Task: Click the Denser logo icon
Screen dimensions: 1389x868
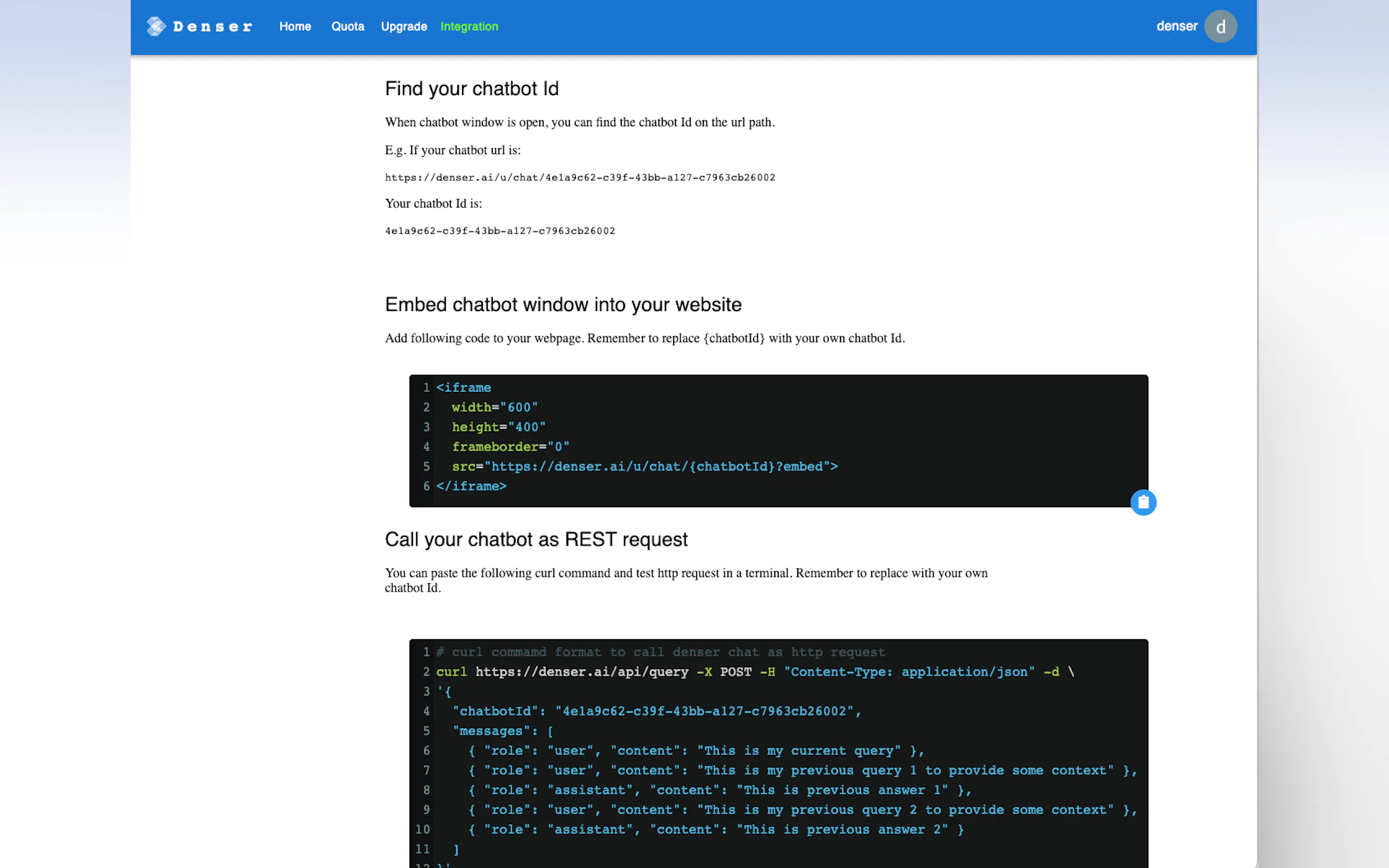Action: (x=156, y=26)
